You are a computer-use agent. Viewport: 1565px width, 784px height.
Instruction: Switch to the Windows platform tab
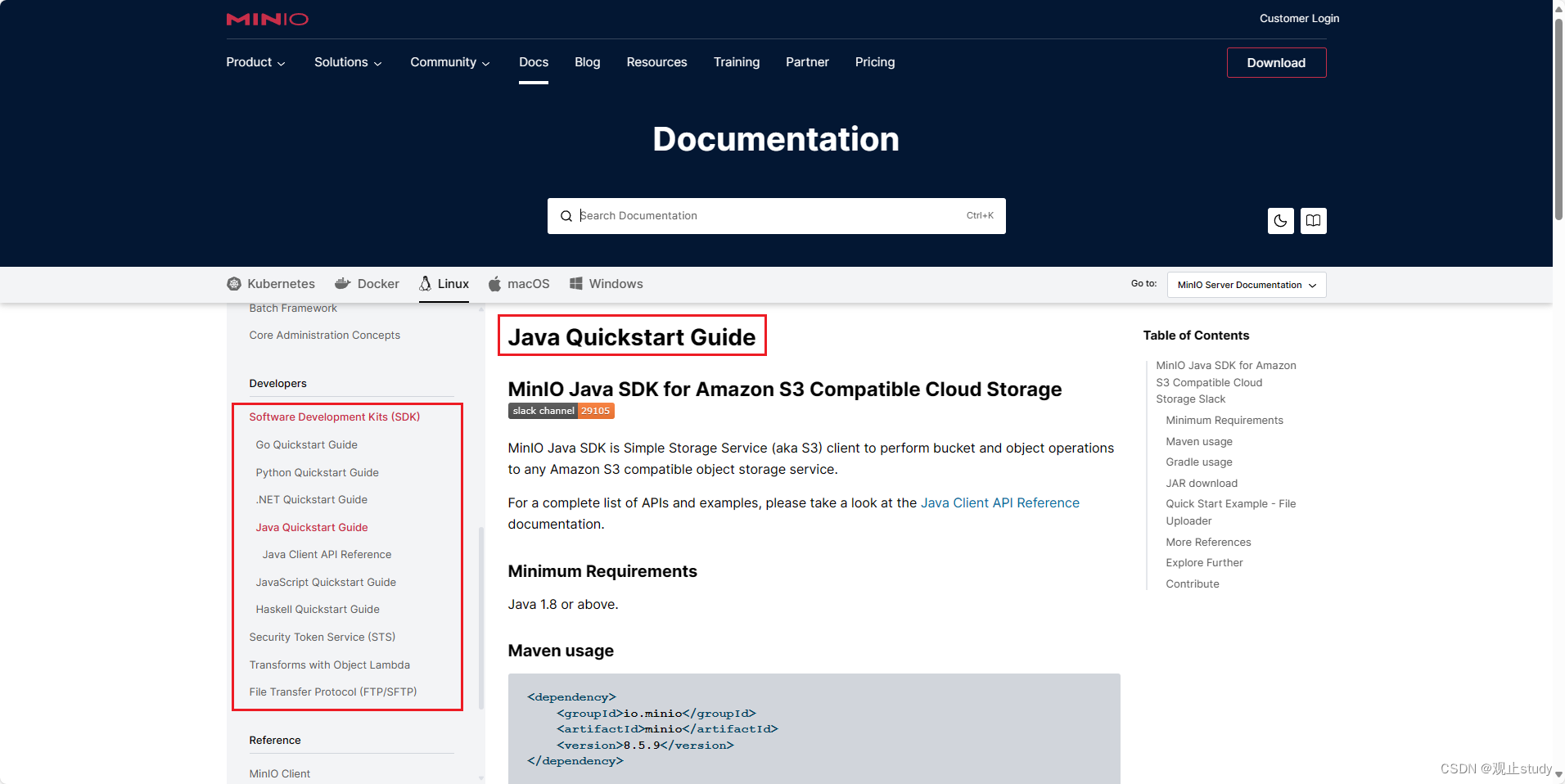tap(607, 284)
